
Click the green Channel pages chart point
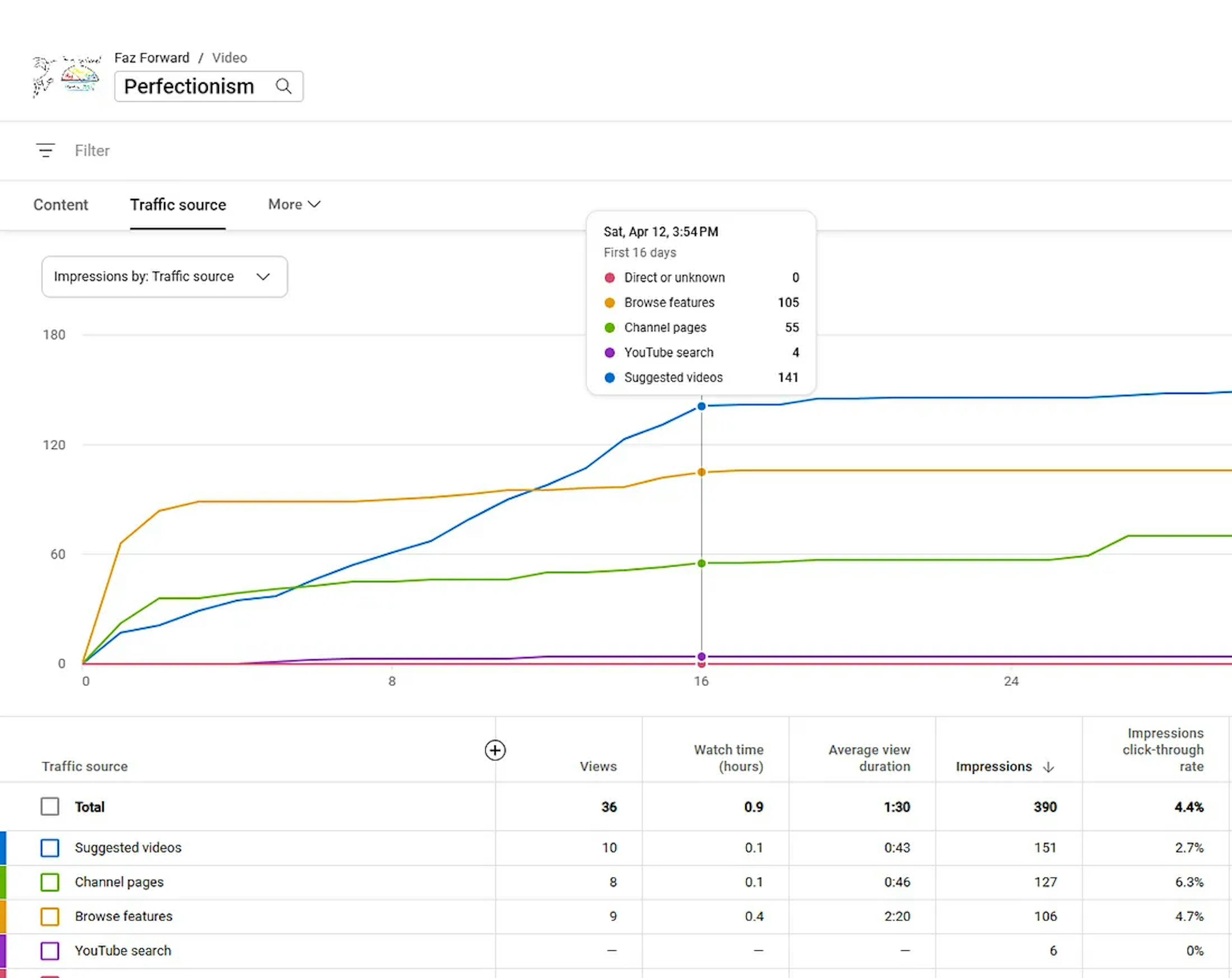coord(701,563)
